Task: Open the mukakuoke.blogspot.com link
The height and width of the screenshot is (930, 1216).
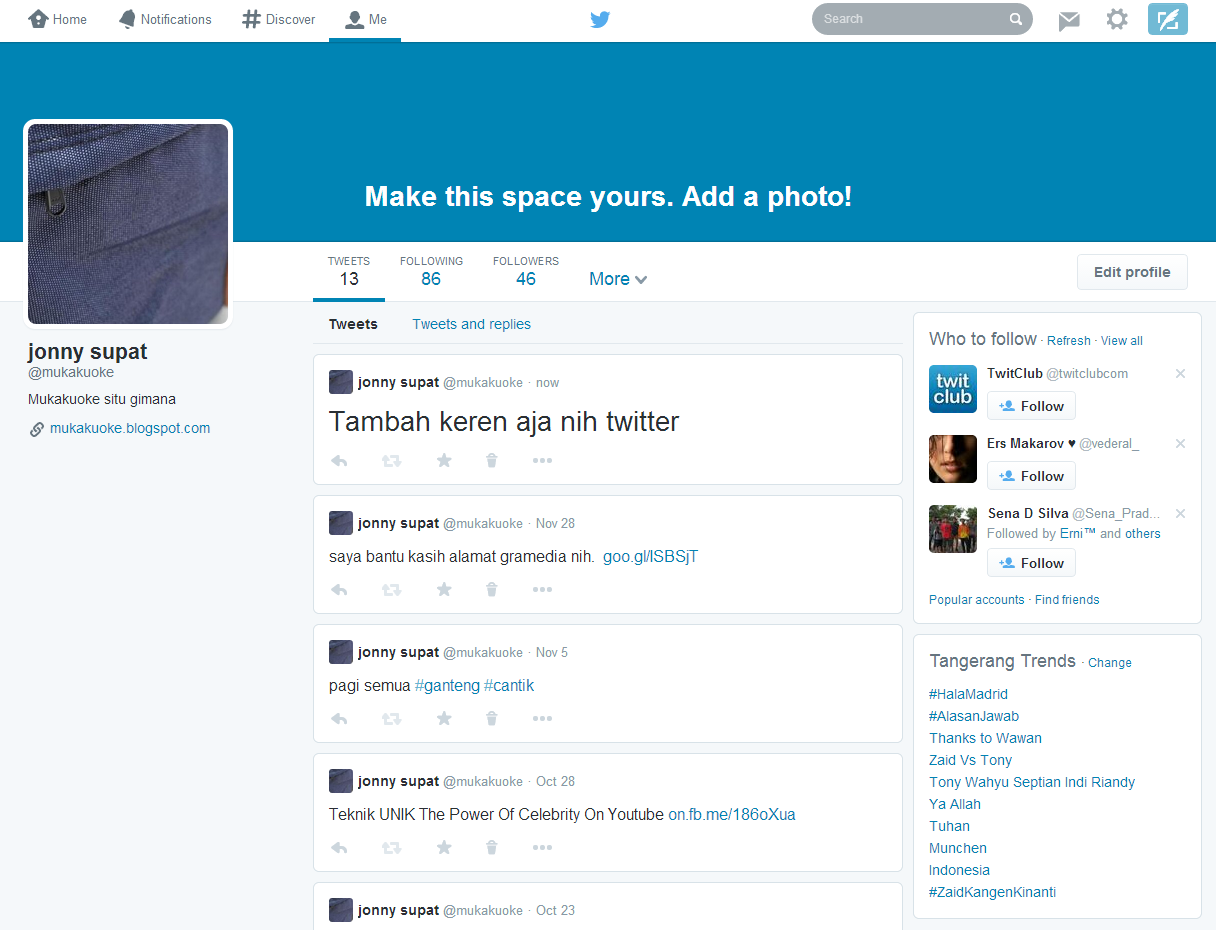Action: point(130,428)
